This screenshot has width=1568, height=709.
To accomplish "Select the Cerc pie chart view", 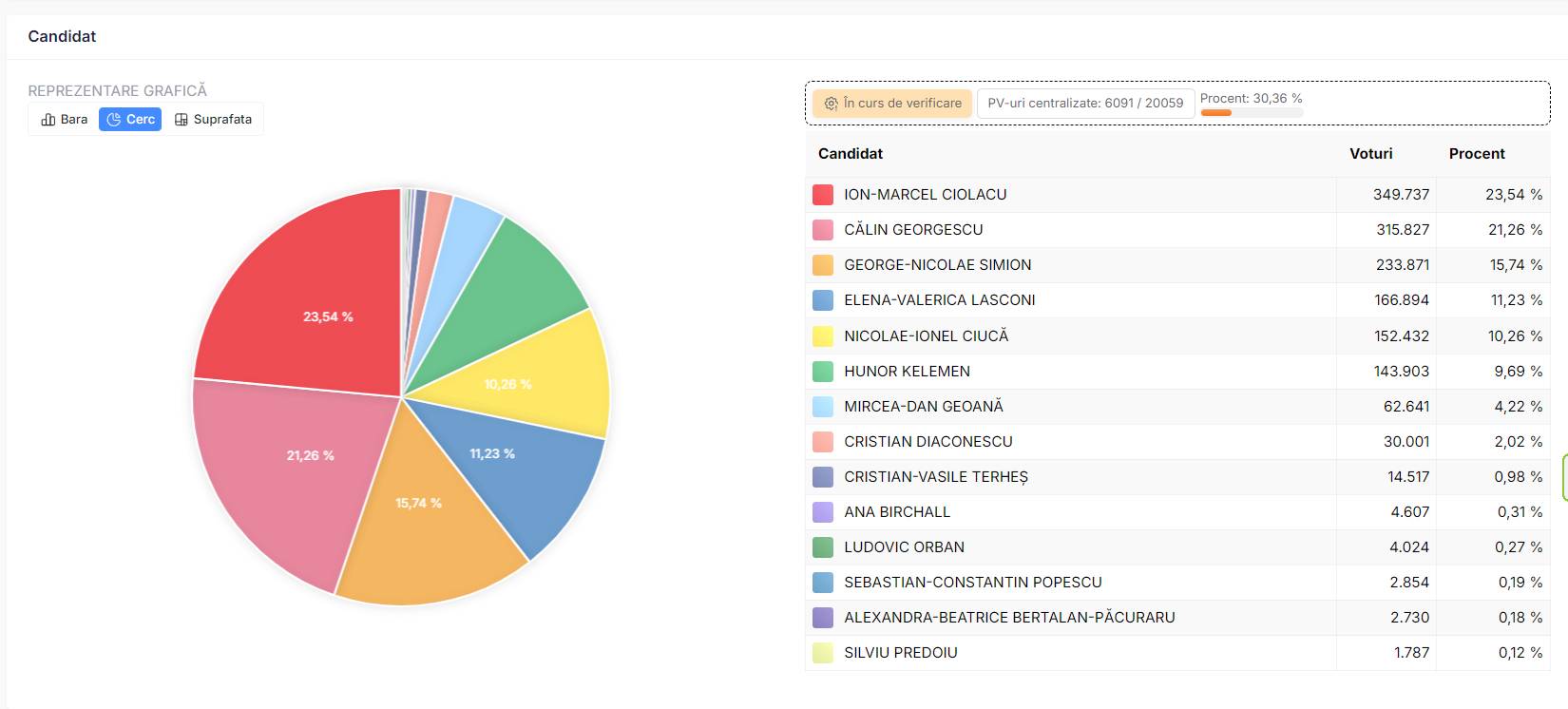I will point(130,120).
